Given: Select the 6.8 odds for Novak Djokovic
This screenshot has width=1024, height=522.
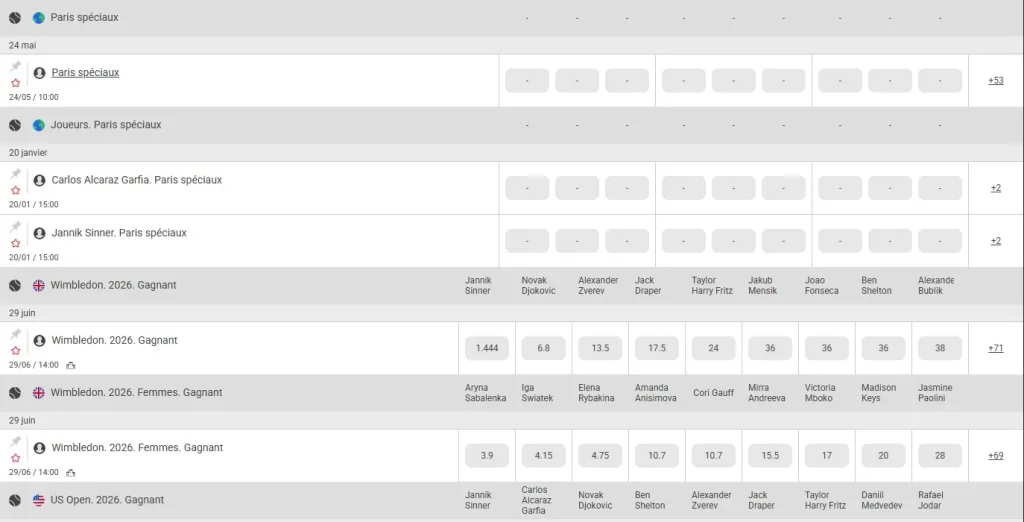Looking at the screenshot, I should [543, 348].
